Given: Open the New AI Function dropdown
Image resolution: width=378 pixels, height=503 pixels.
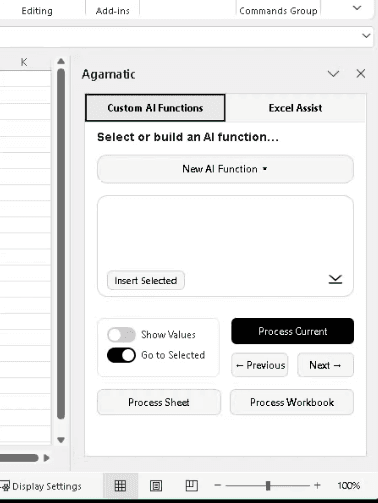Looking at the screenshot, I should point(225,169).
